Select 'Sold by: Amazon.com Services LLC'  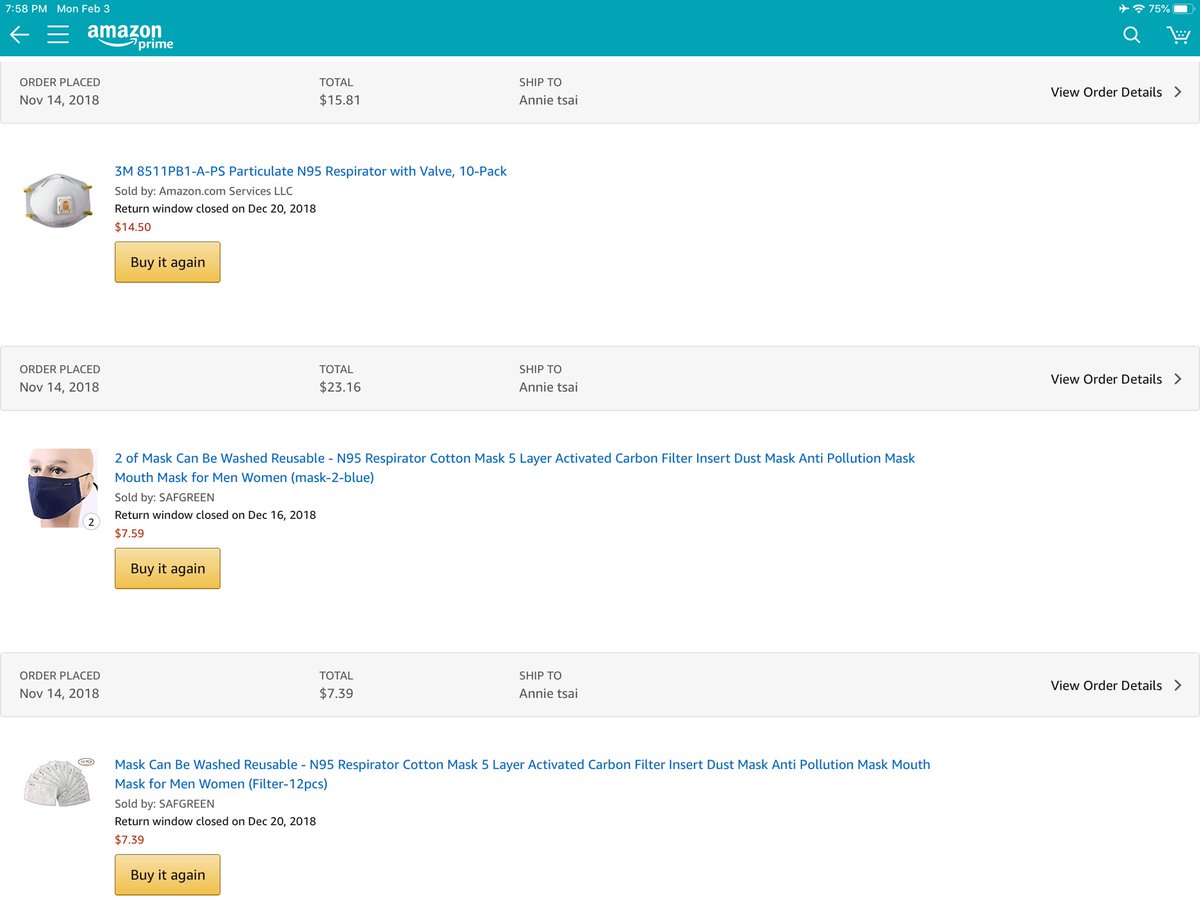204,191
